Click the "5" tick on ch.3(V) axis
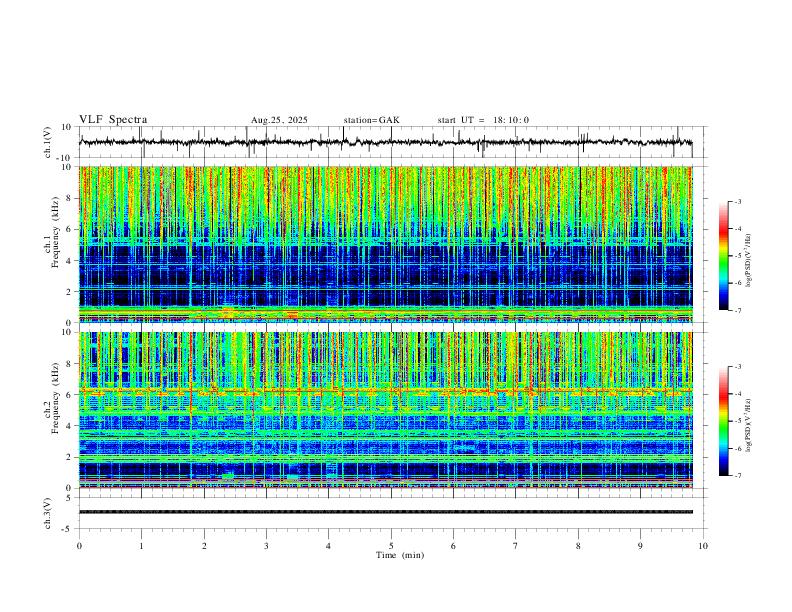Viewport: 792px width, 612px height. pyautogui.click(x=70, y=497)
